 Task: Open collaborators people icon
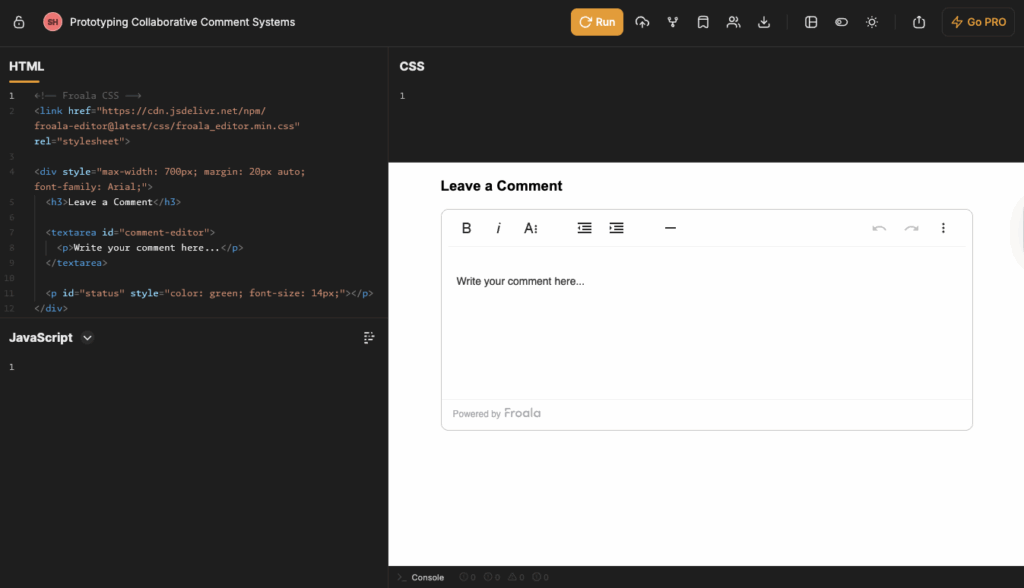(x=733, y=22)
